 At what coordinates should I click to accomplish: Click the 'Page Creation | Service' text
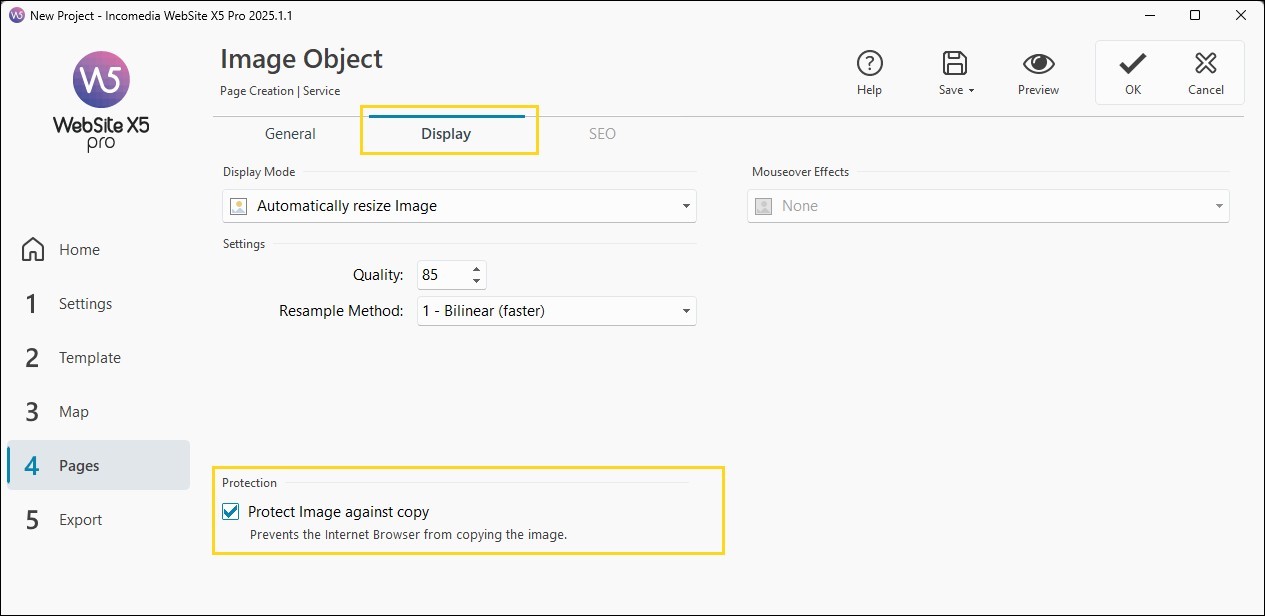click(x=280, y=91)
